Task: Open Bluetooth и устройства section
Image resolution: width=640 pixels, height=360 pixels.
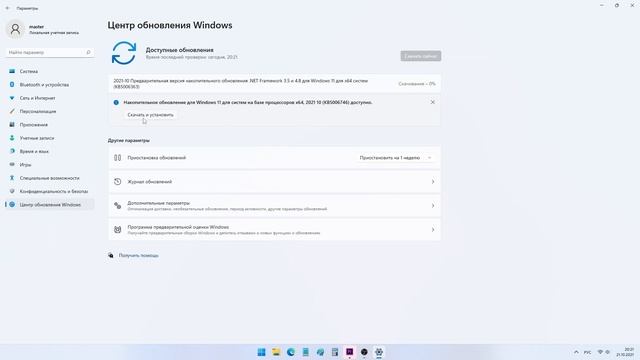Action: tap(49, 85)
